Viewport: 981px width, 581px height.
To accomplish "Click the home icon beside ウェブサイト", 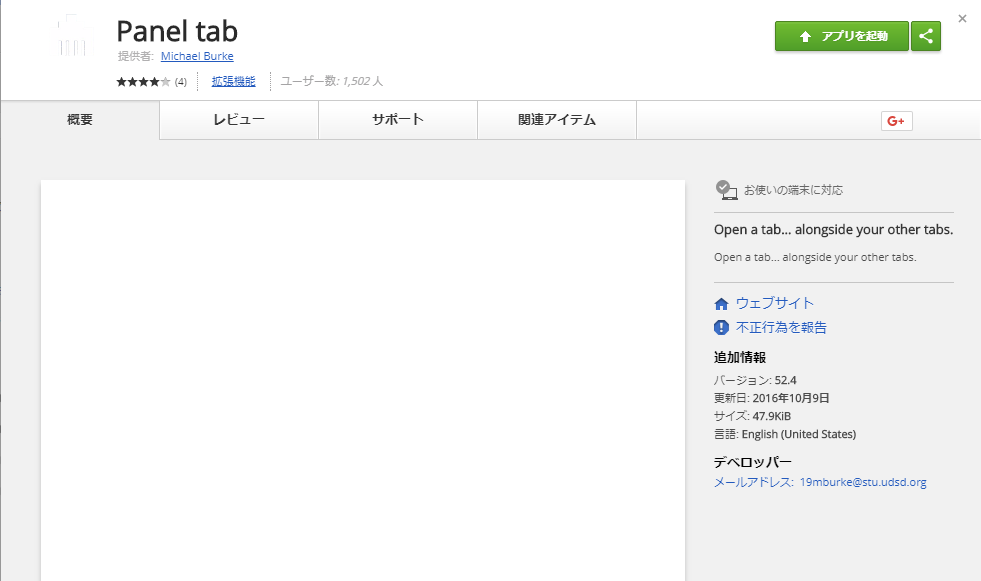I will (721, 304).
